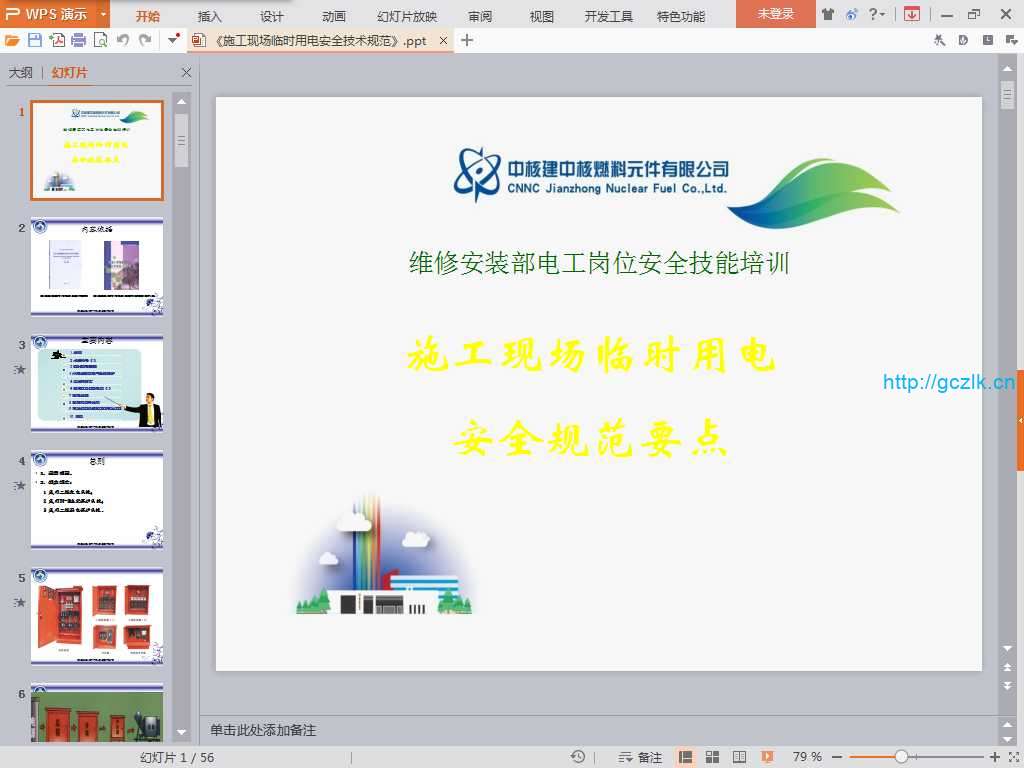The width and height of the screenshot is (1024, 768).
Task: Select slide 3 thumbnail in the panel
Action: 97,383
